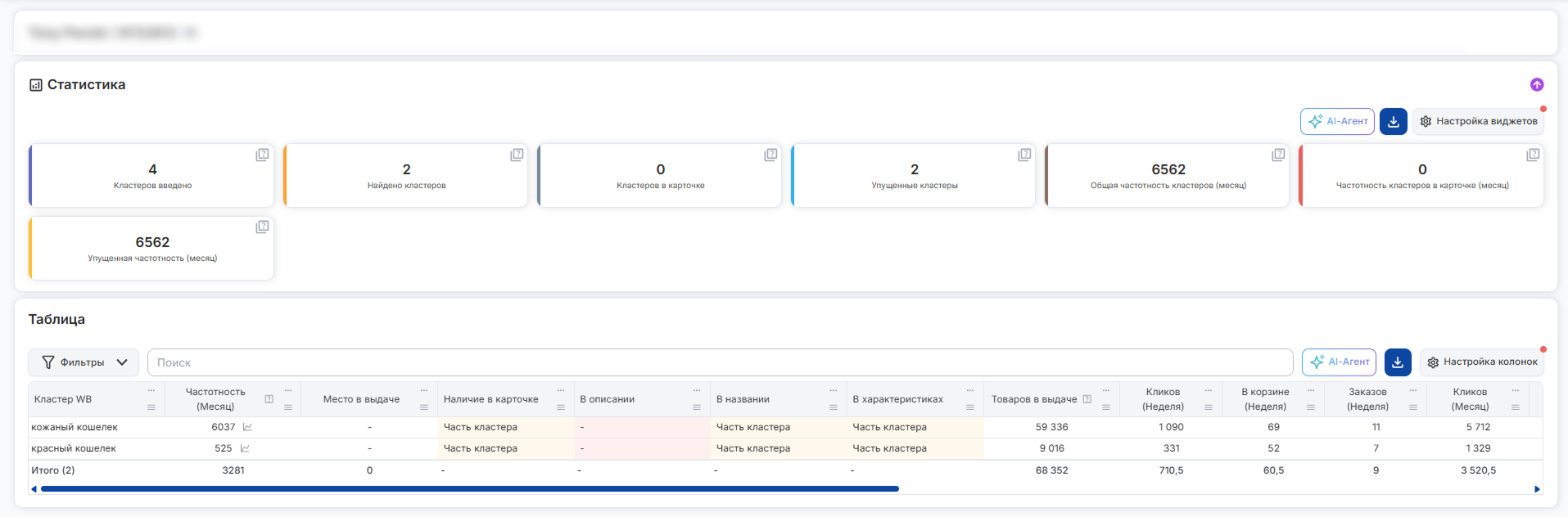Open hamburger menu of Товаров в выдаче column
Image resolution: width=1568 pixels, height=517 pixels.
click(x=1106, y=407)
